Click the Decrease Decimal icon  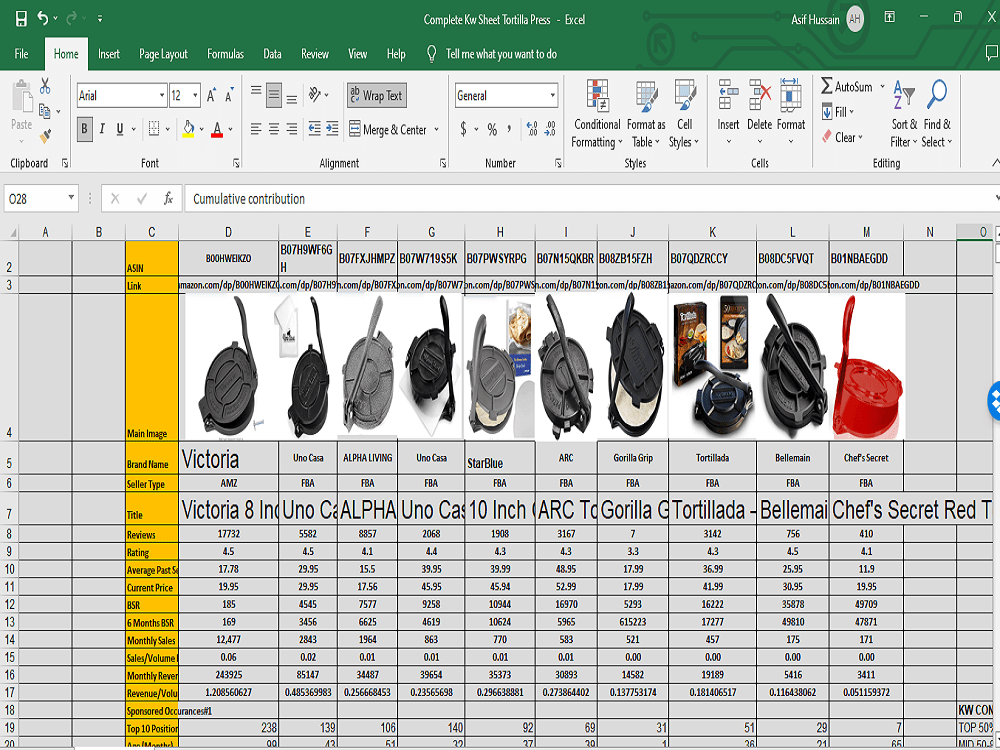[x=550, y=129]
